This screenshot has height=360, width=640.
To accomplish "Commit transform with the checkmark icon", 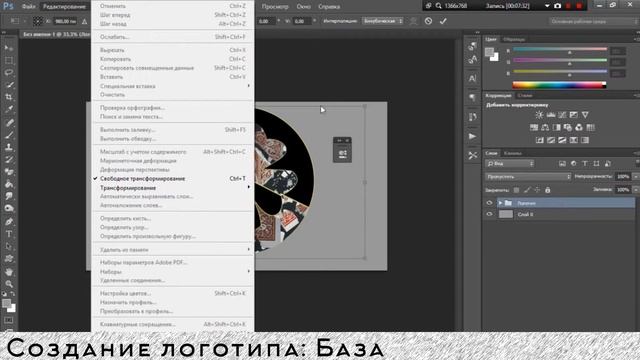I will pos(443,21).
